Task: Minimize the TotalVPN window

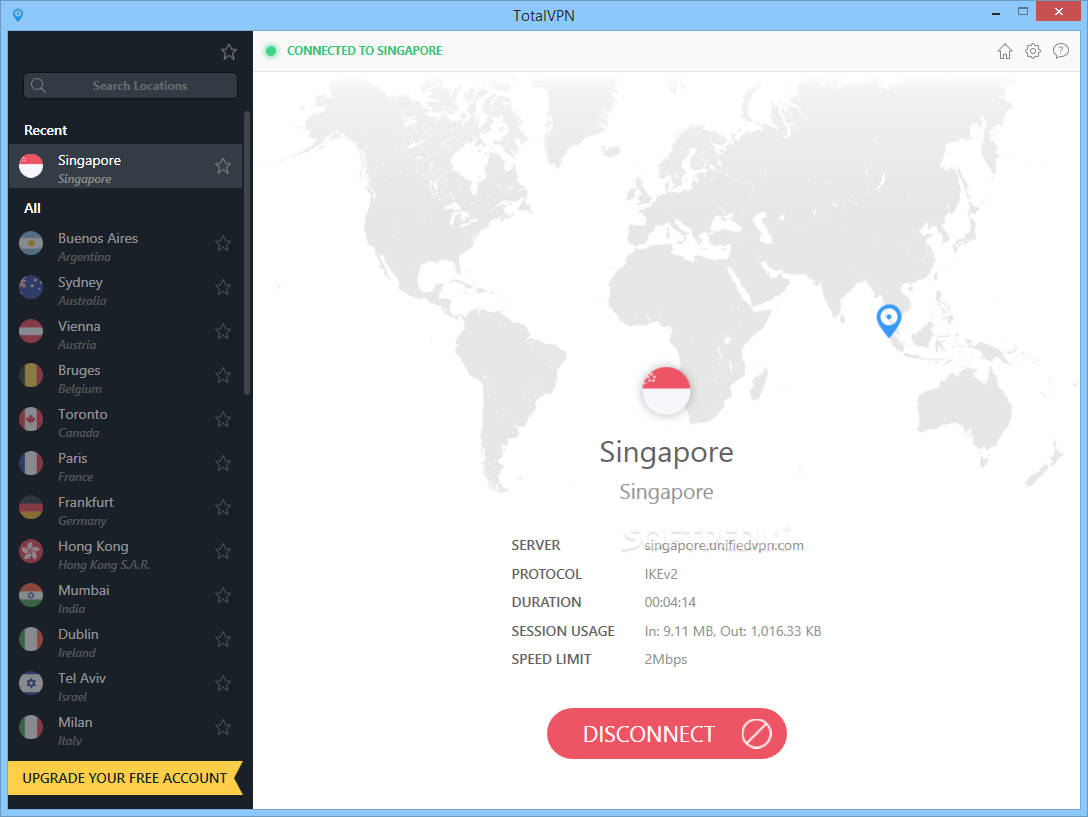Action: pos(996,12)
